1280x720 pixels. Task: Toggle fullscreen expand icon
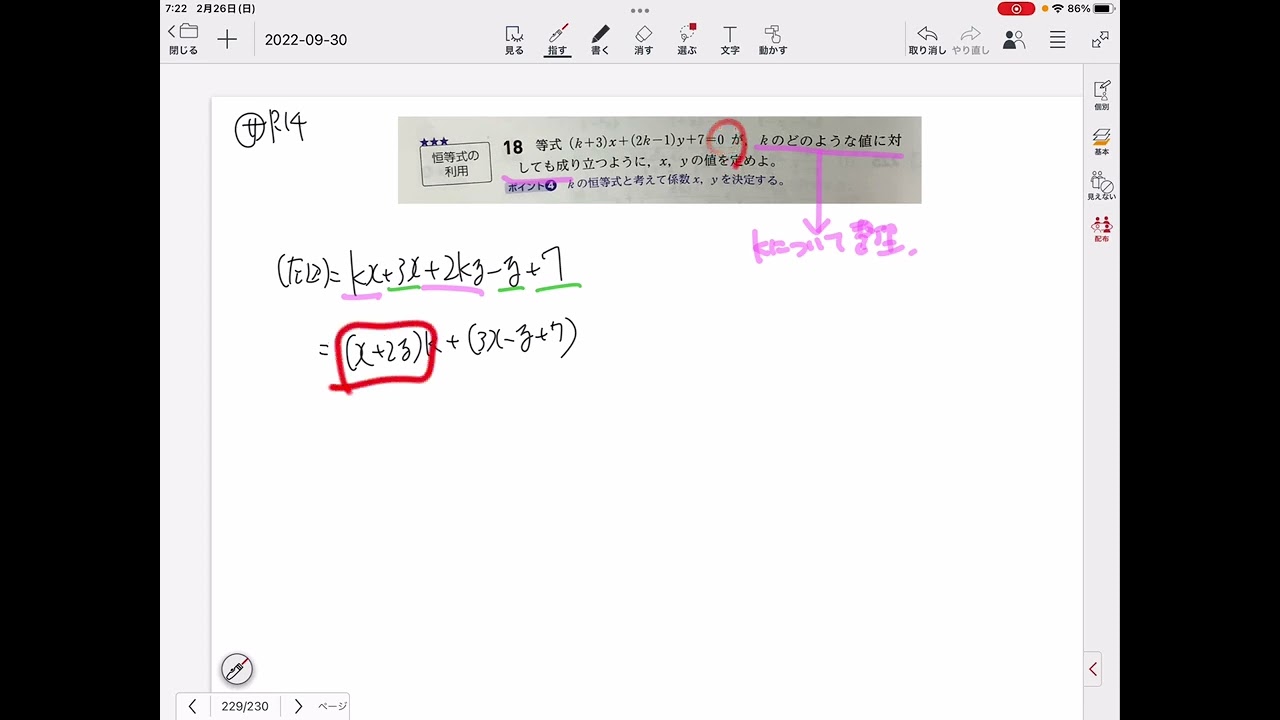tap(1100, 40)
